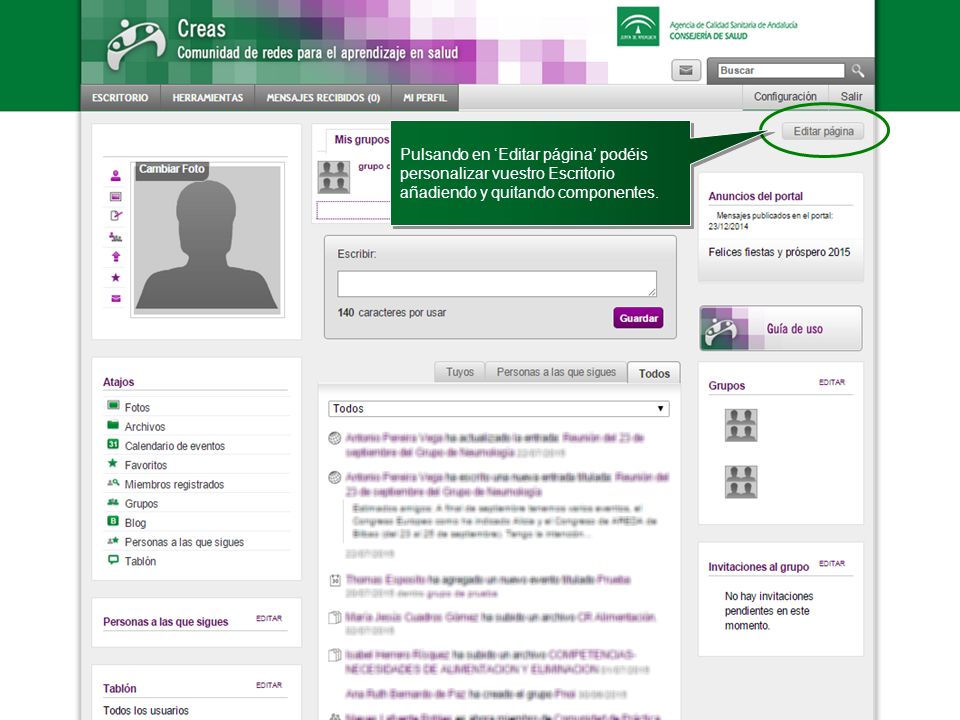Click EDITAR in Invitaciones al grupo widget

coord(831,563)
